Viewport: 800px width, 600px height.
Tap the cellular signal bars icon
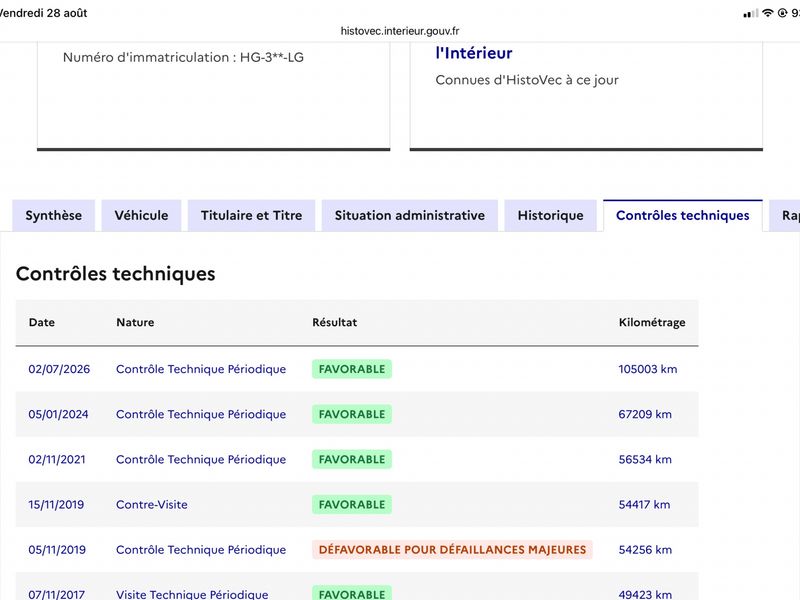tap(751, 14)
